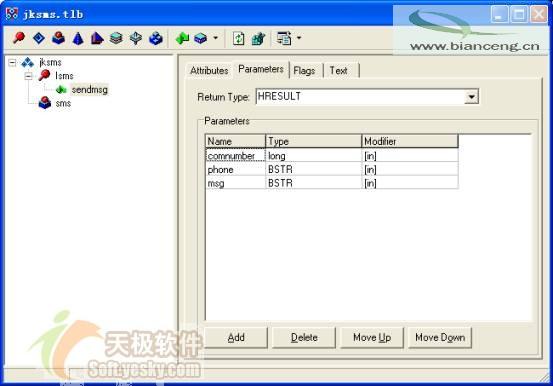Select the comnumber parameter name cell
The image size is (553, 386).
(x=235, y=156)
